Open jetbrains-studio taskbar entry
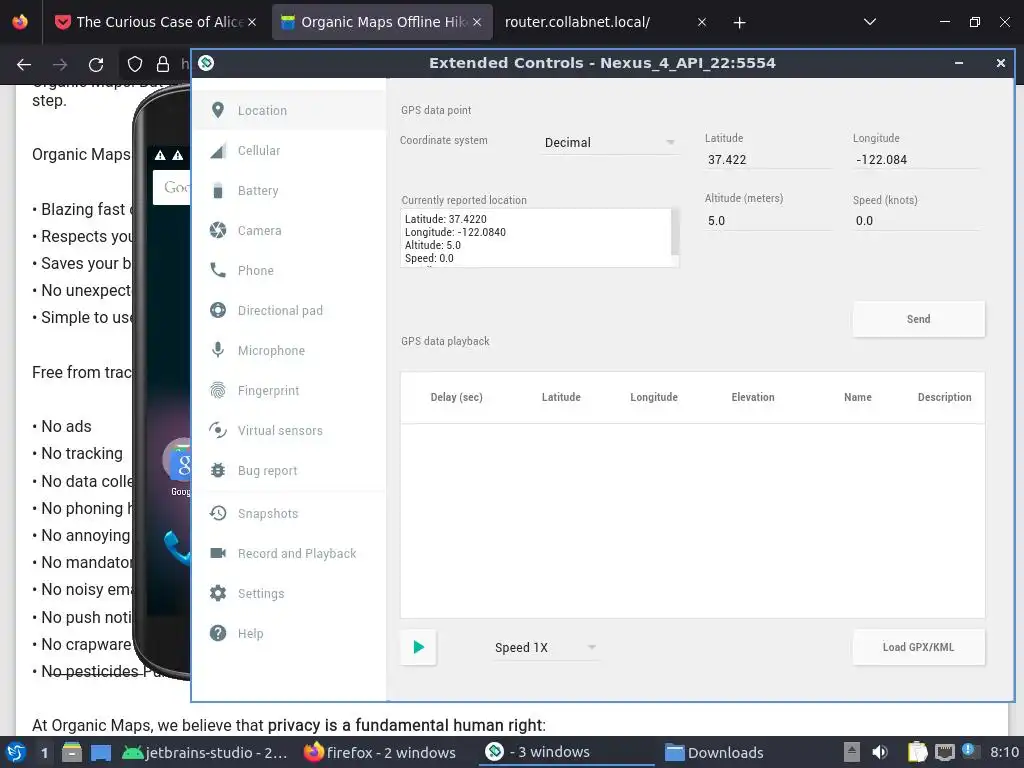Image resolution: width=1024 pixels, height=768 pixels. (x=205, y=752)
